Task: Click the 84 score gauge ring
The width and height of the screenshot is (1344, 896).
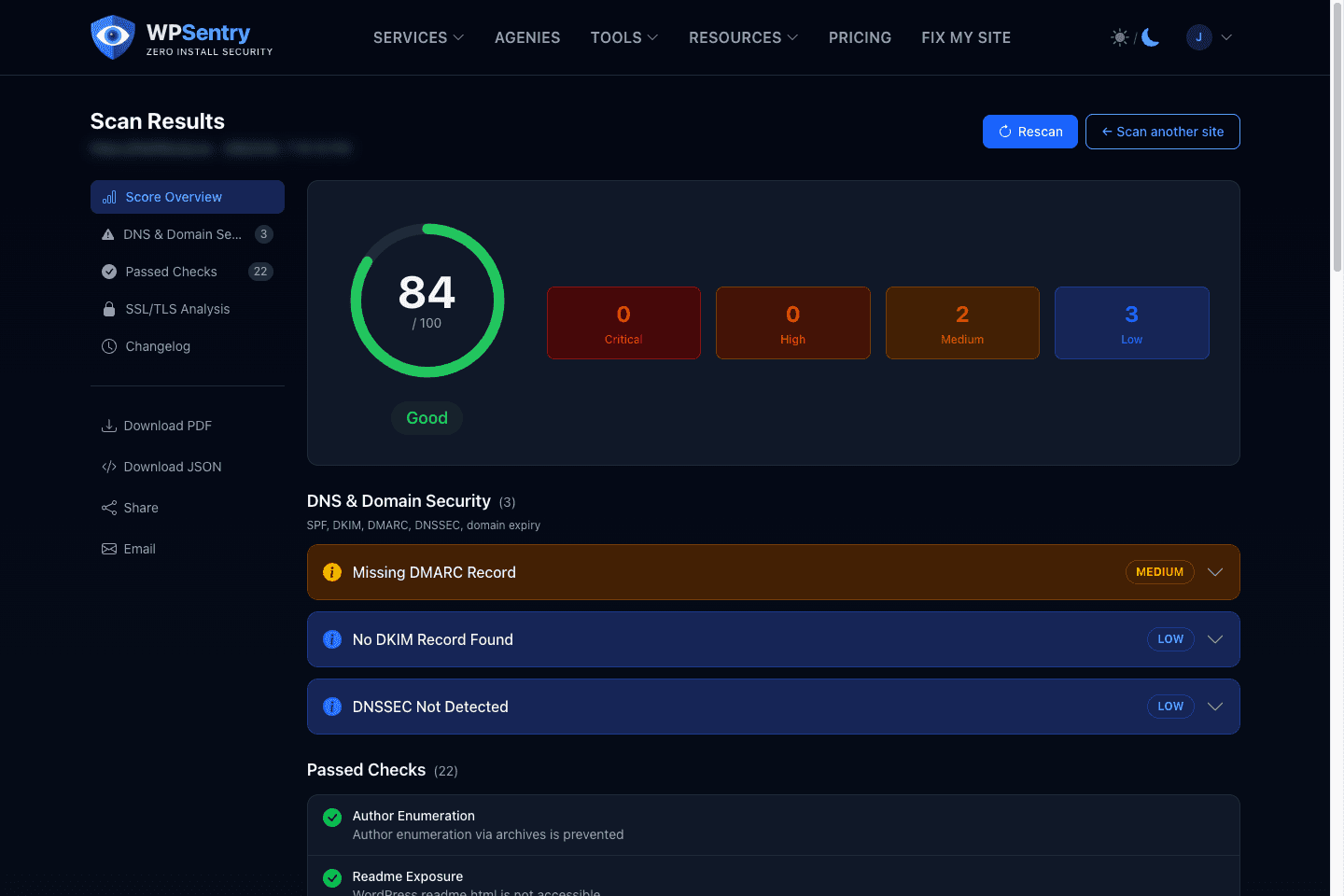Action: pos(427,301)
